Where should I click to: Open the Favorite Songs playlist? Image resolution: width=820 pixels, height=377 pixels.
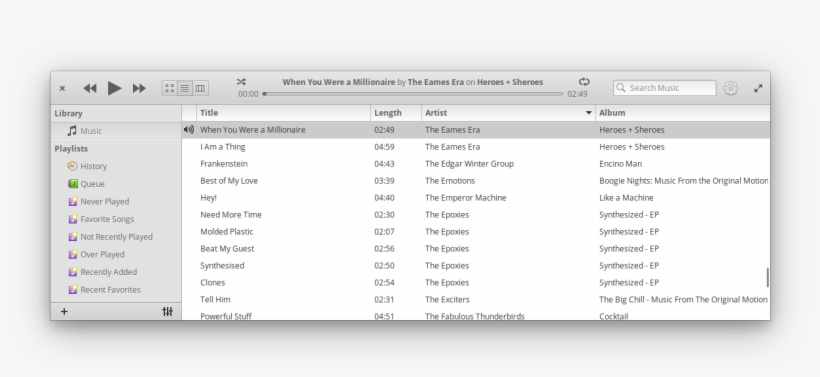coord(116,219)
